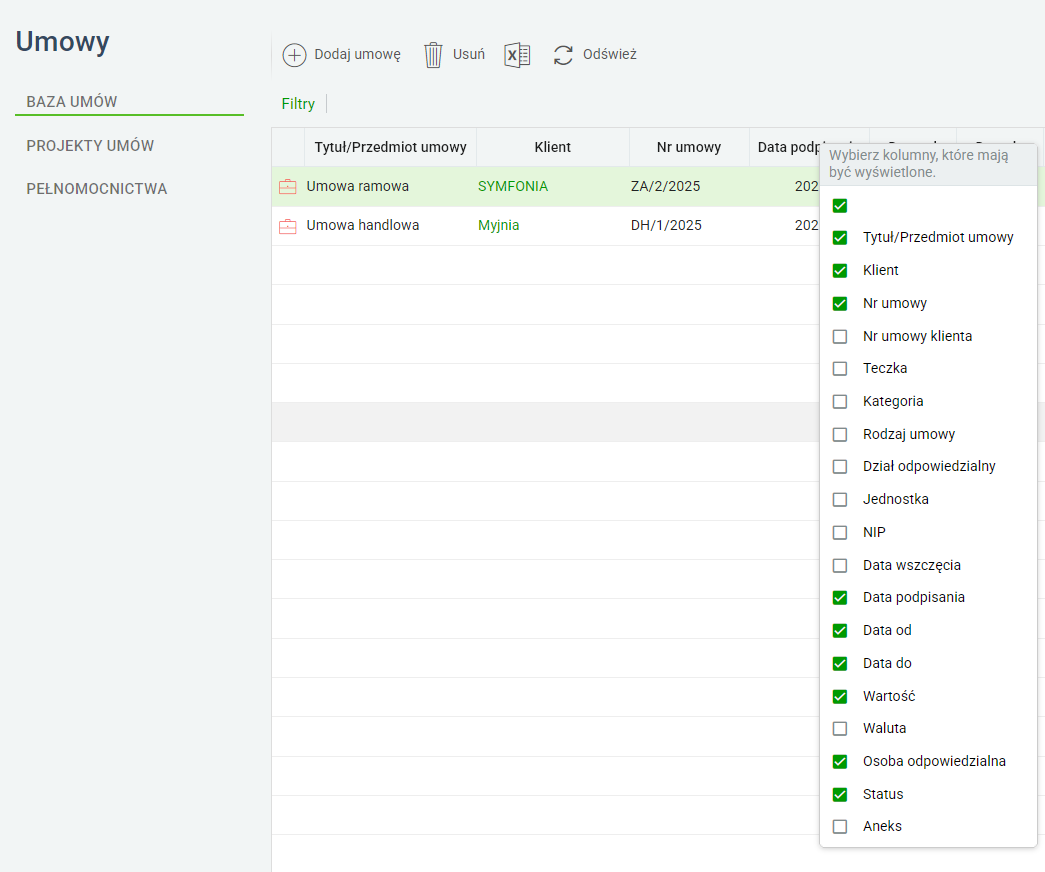This screenshot has height=872, width=1045.
Task: Uncheck the Klient column checkbox
Action: pyautogui.click(x=840, y=271)
